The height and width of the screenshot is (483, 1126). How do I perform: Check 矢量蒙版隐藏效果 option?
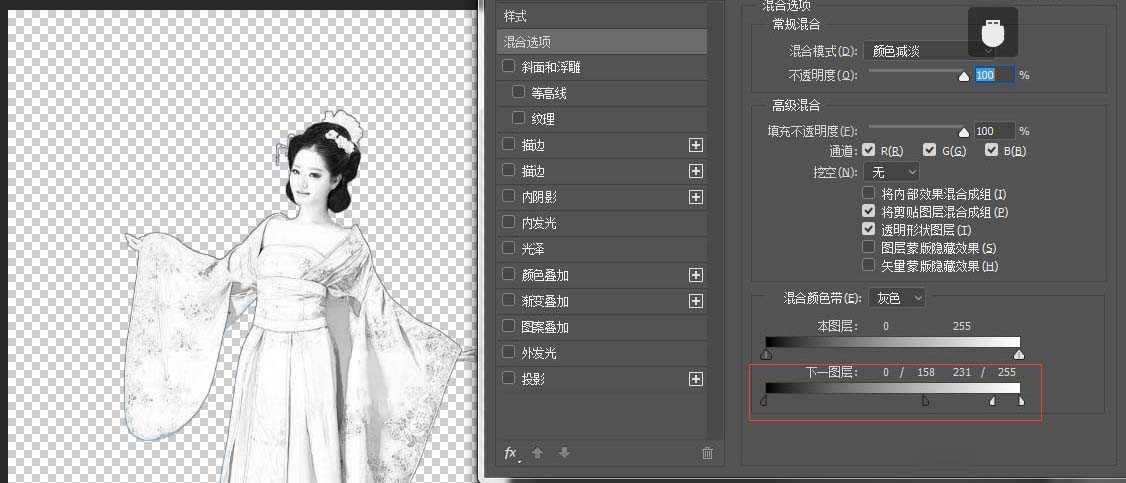coord(869,266)
